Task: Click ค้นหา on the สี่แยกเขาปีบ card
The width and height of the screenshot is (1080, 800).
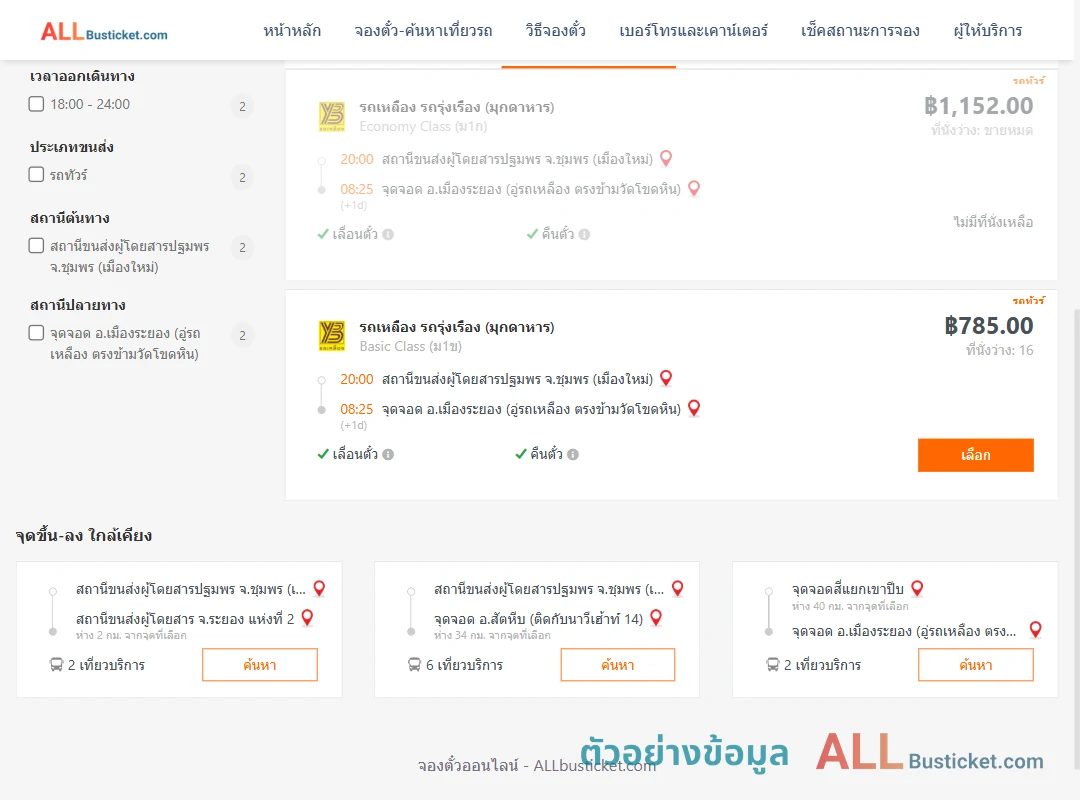Action: 975,665
